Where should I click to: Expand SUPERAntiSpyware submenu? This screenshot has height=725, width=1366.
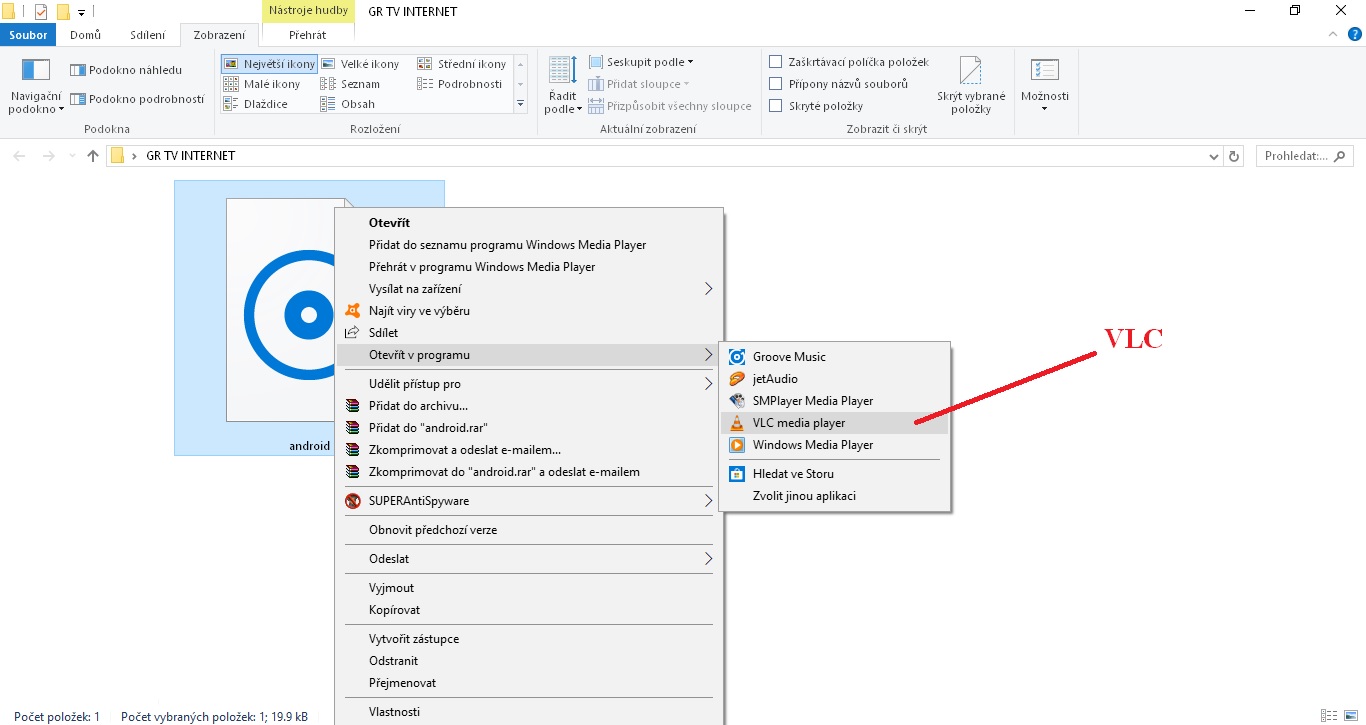point(528,501)
